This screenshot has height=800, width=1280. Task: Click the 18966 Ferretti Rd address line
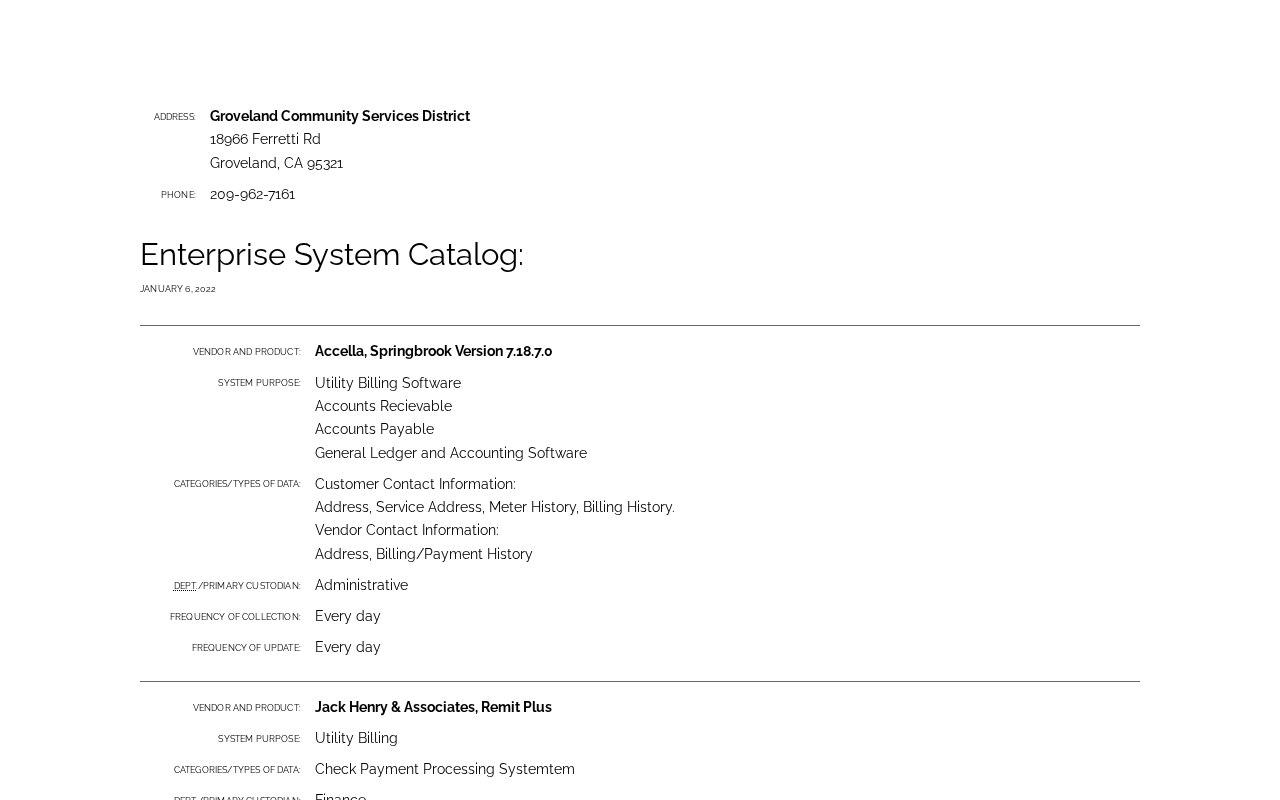(x=265, y=139)
